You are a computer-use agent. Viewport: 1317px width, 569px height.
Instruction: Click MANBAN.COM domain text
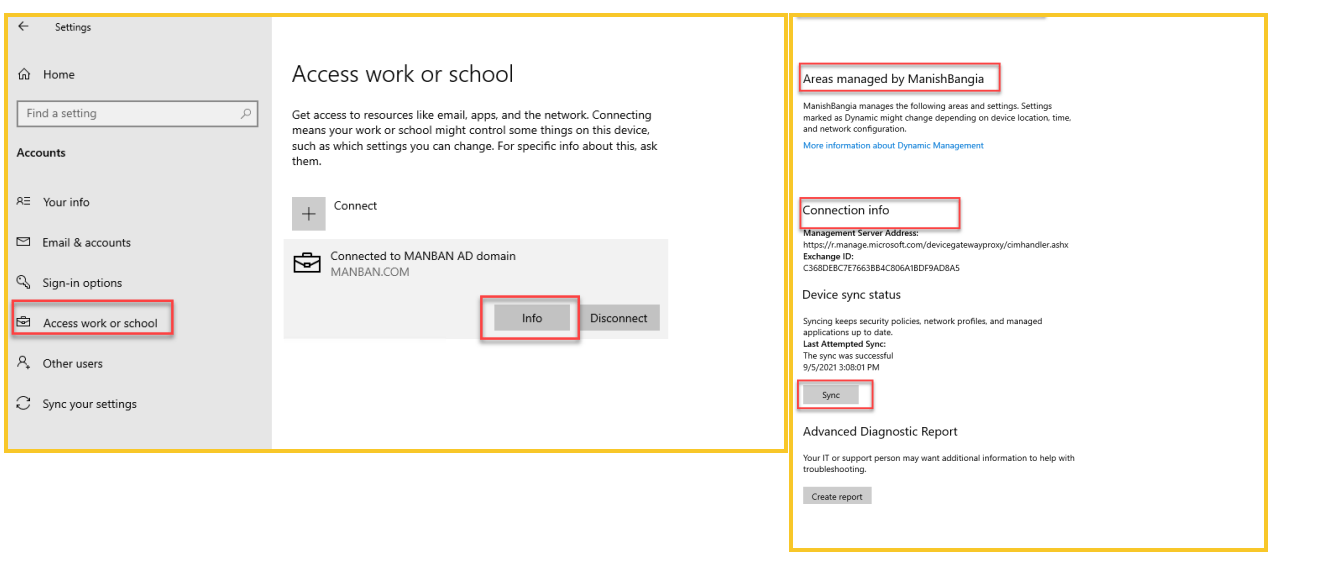point(370,272)
